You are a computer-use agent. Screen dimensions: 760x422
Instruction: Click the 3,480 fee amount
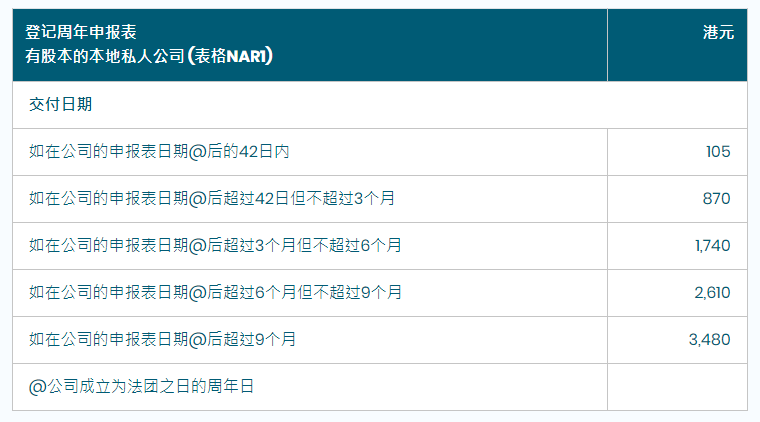710,339
